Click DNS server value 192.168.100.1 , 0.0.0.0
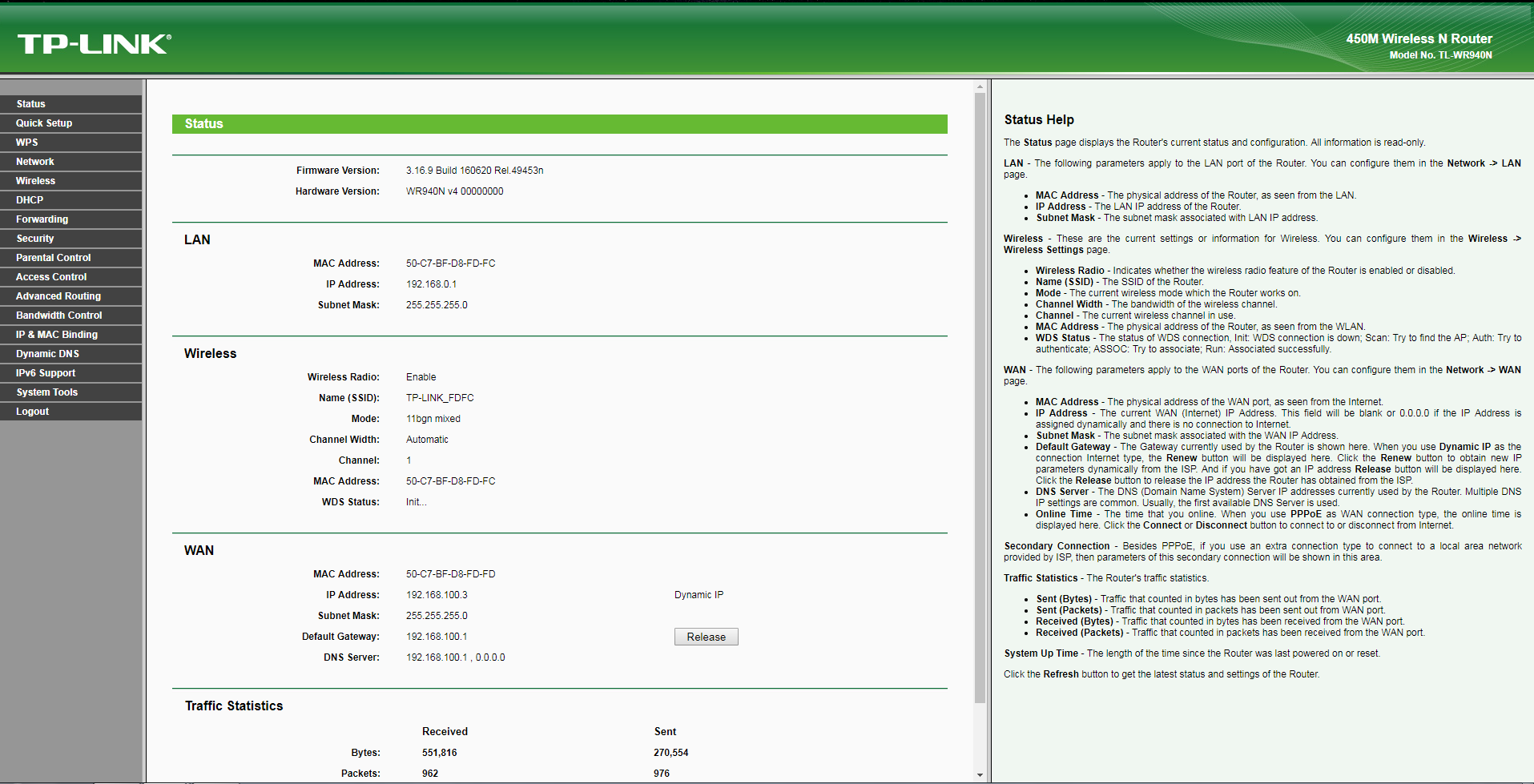This screenshot has height=784, width=1534. click(x=455, y=657)
